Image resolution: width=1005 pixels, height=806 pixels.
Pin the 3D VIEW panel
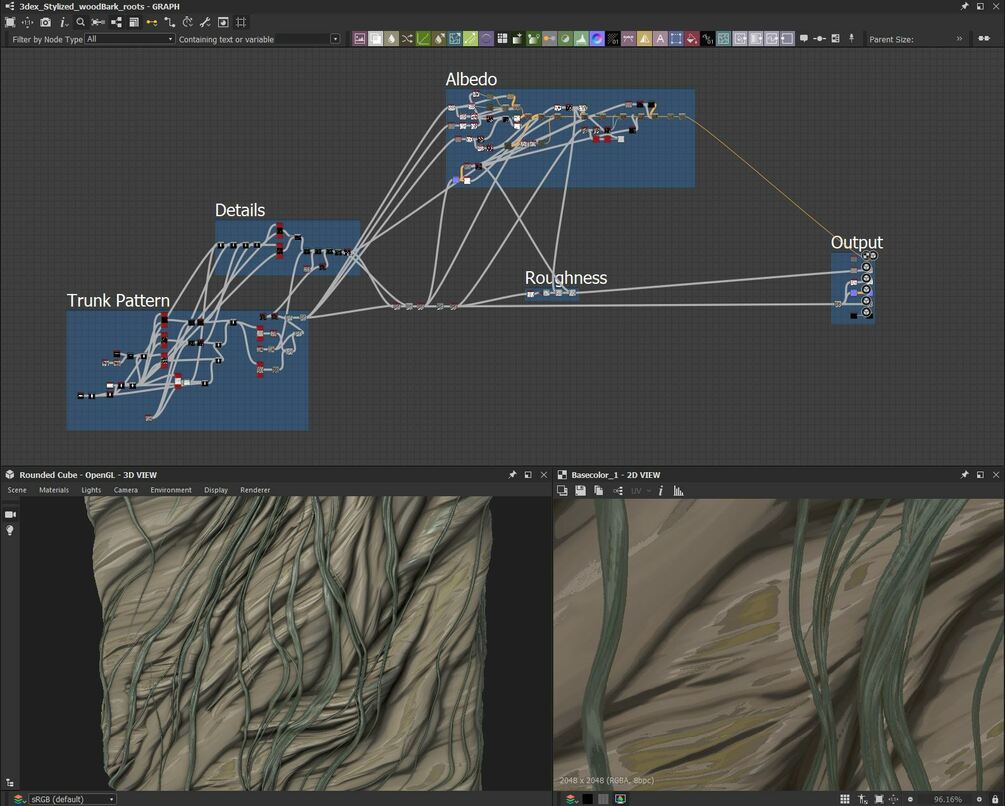pyautogui.click(x=512, y=475)
